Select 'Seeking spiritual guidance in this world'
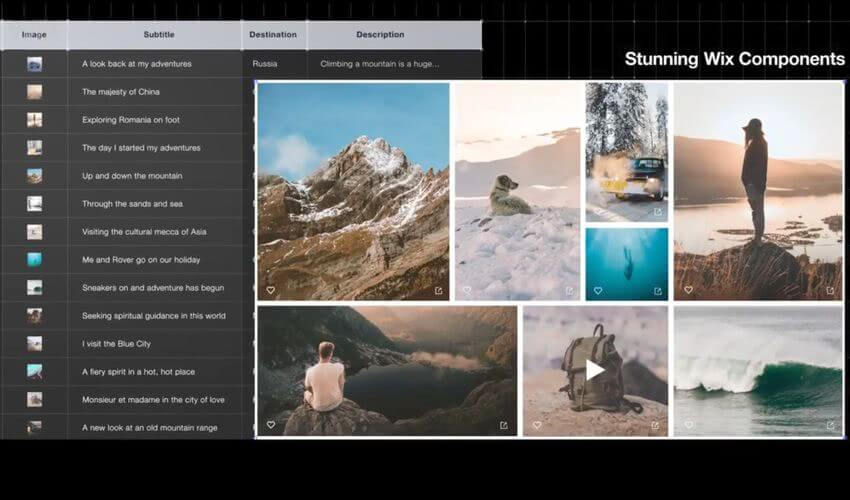Viewport: 850px width, 500px height. pyautogui.click(x=154, y=316)
